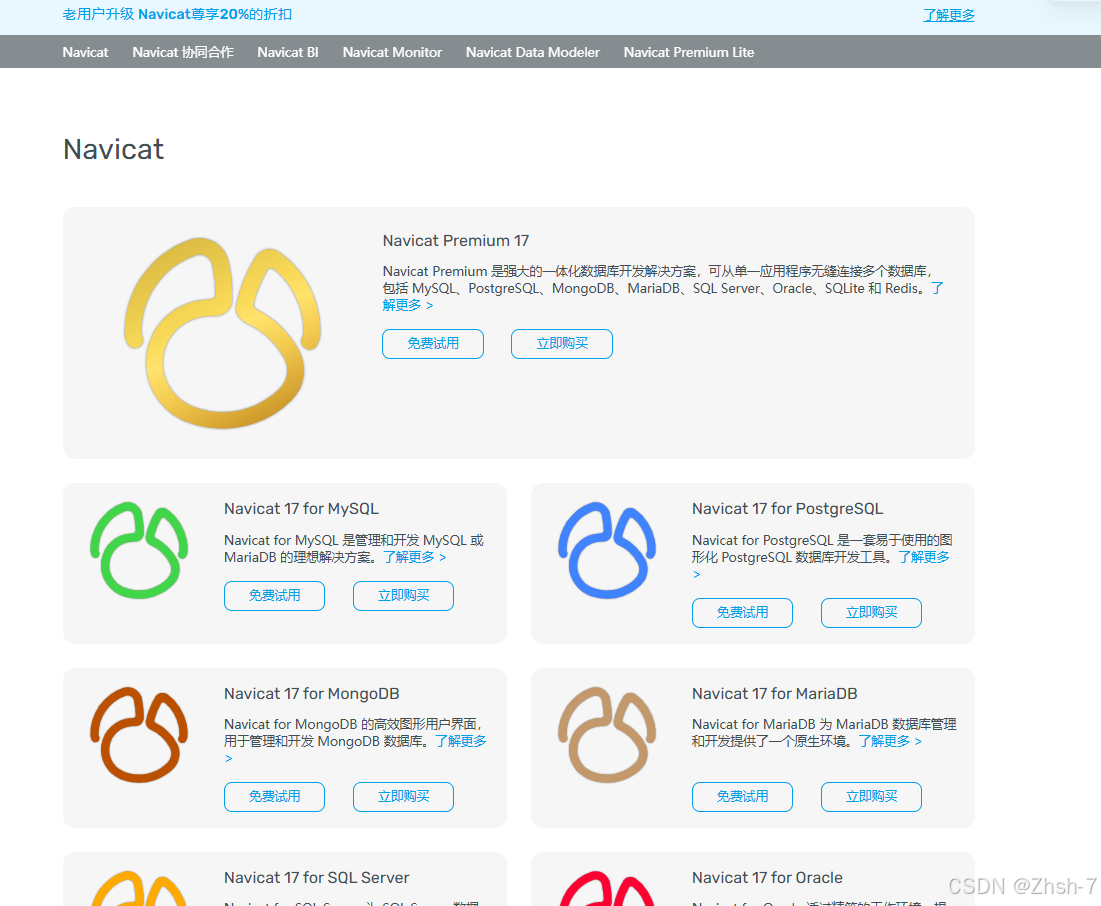This screenshot has height=906, width=1101.
Task: Open the Navicat menu item
Action: (x=85, y=52)
